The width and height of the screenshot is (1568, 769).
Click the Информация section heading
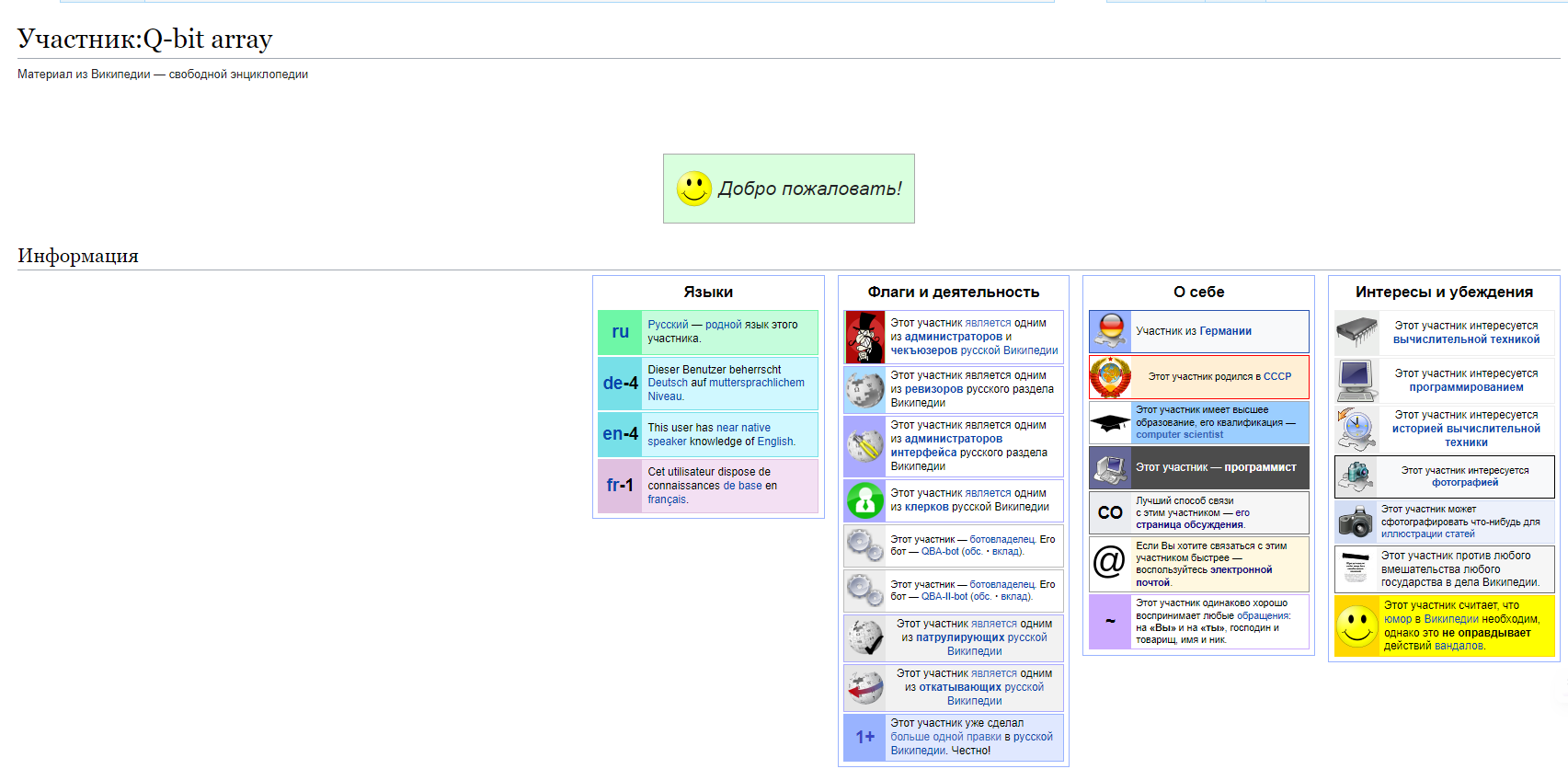(x=78, y=256)
